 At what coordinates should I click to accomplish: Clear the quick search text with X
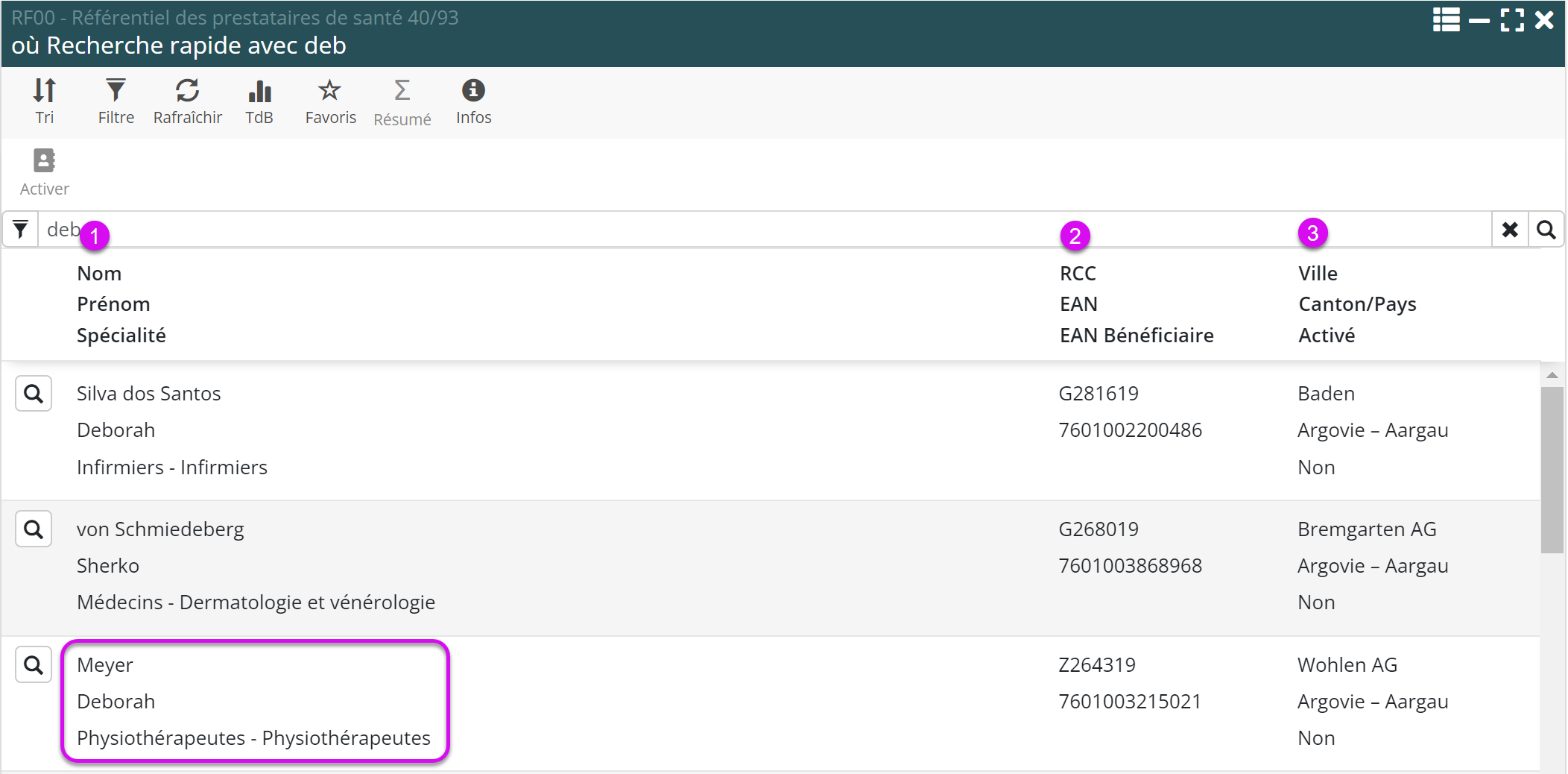[1510, 230]
